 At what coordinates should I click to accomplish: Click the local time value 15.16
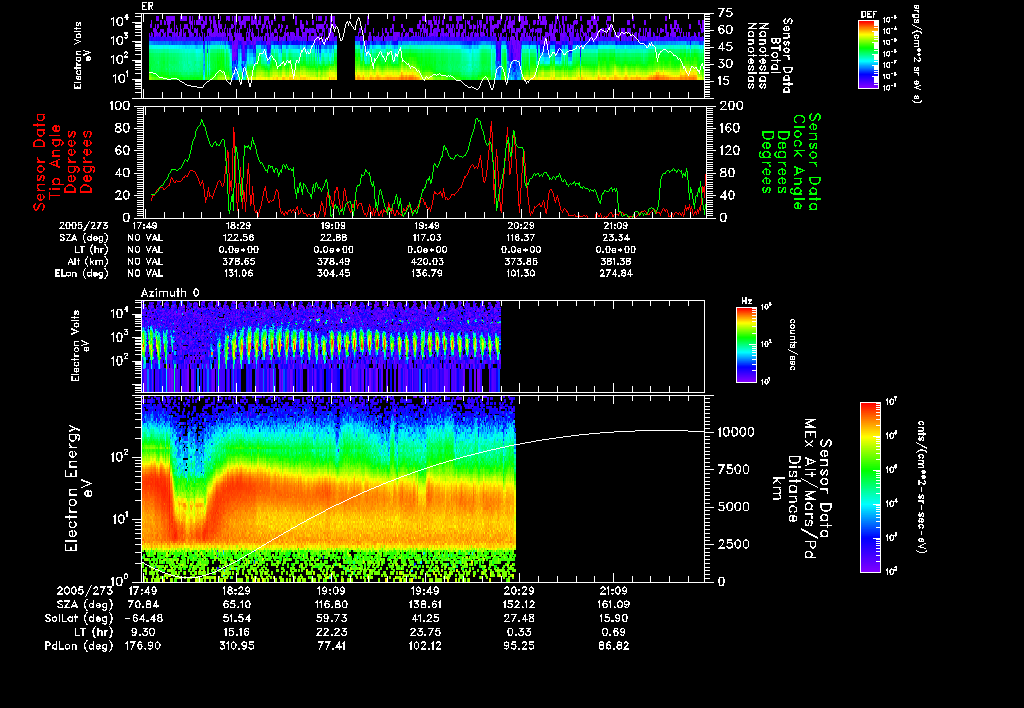point(238,632)
